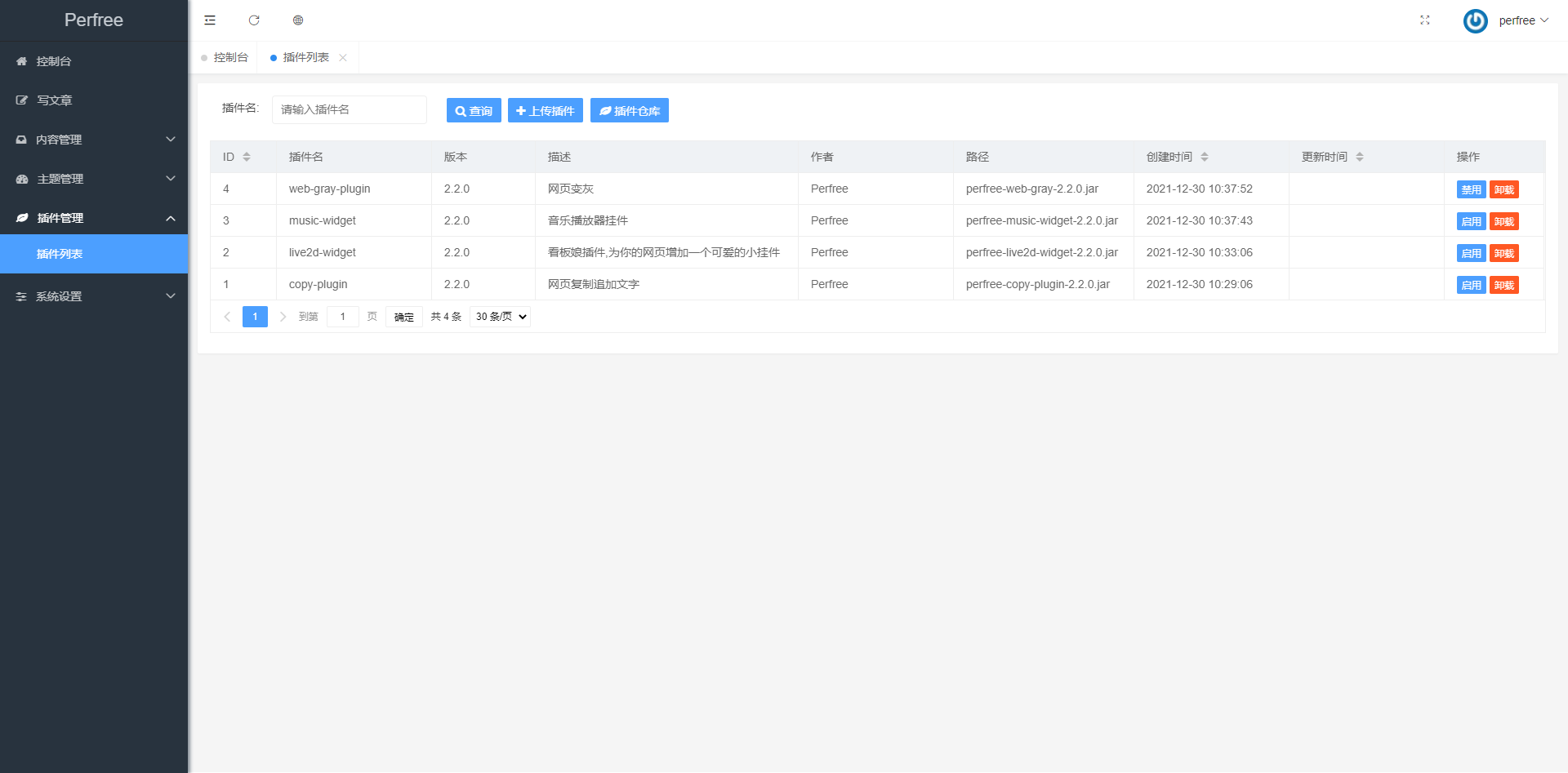The height and width of the screenshot is (773, 1568).
Task: Sort by 创建时间 column
Action: (x=1205, y=157)
